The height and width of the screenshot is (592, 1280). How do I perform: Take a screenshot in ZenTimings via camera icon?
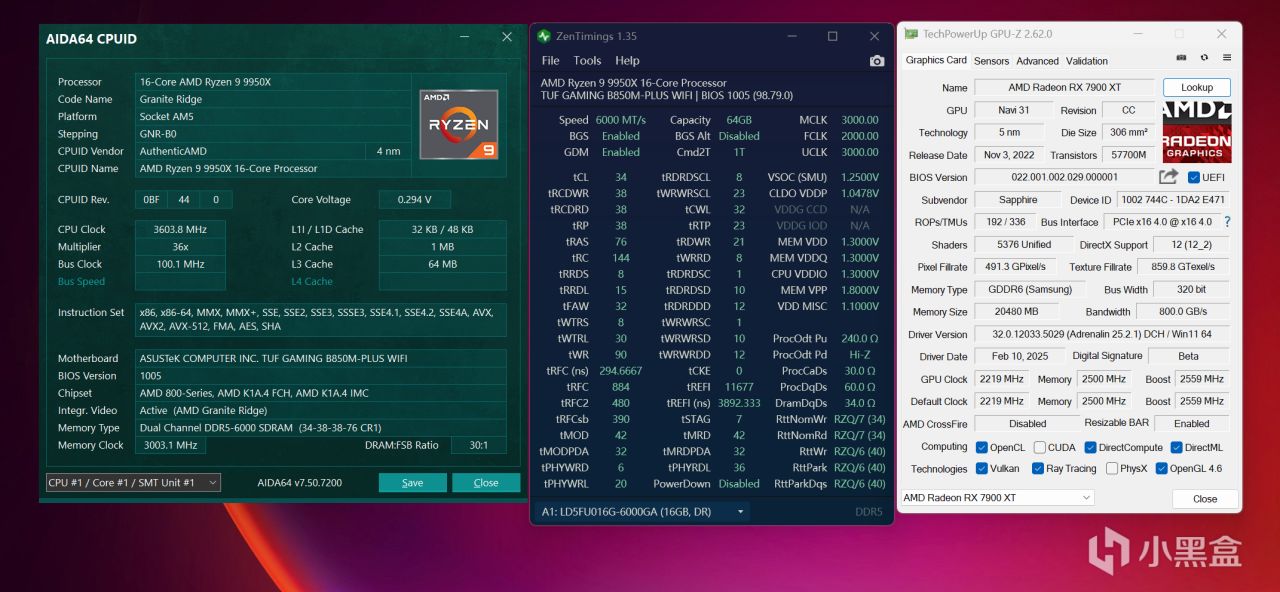877,61
